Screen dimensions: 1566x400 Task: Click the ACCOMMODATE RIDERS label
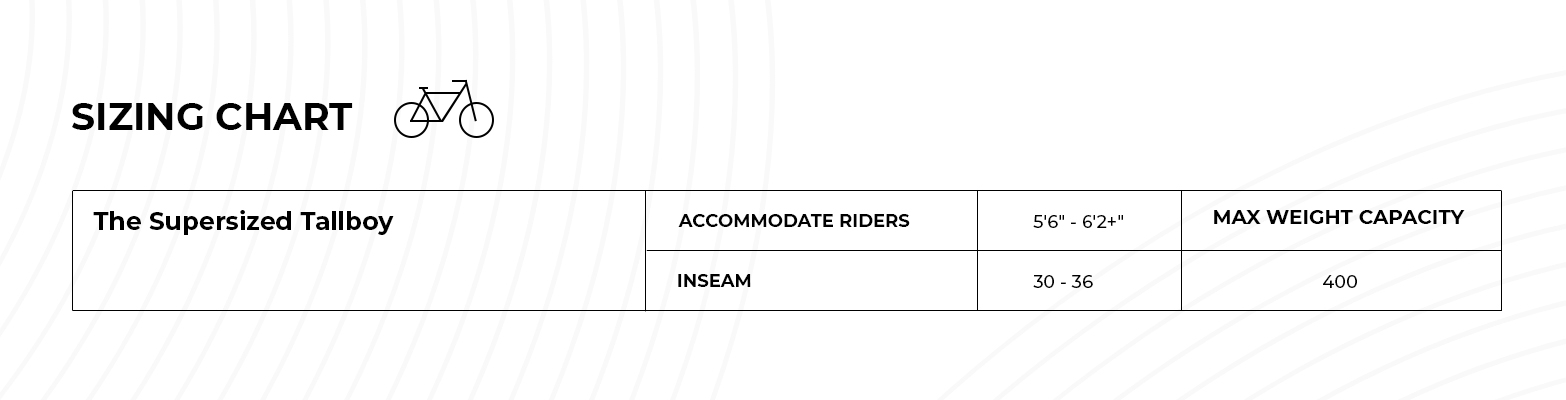pyautogui.click(x=794, y=221)
